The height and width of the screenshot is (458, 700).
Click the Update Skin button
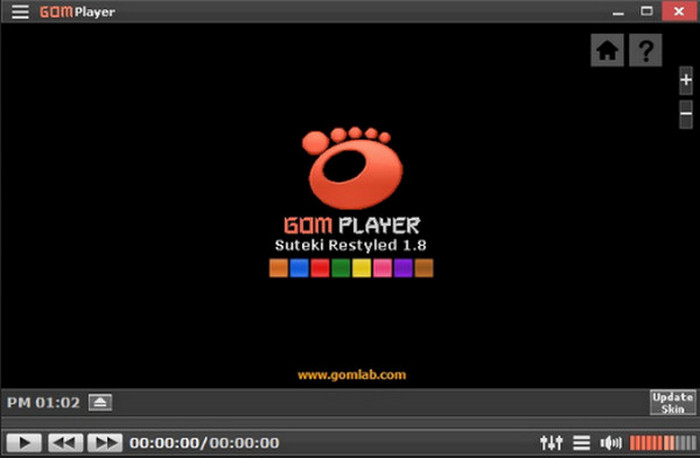tap(673, 403)
